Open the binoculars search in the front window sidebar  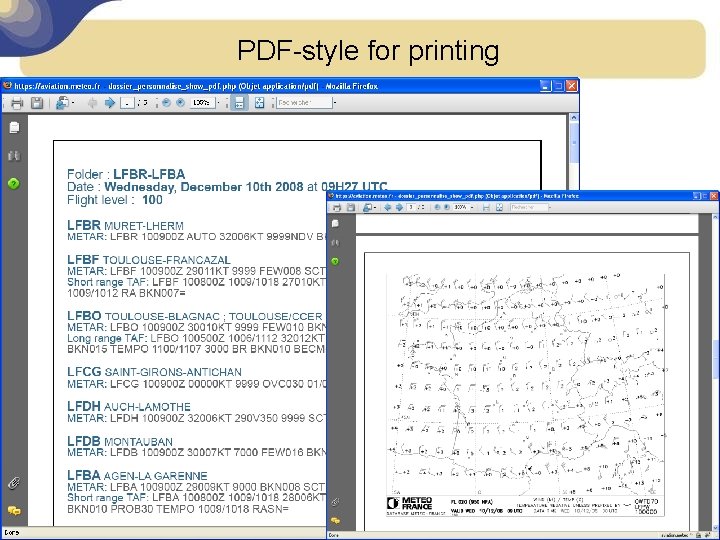[x=335, y=242]
